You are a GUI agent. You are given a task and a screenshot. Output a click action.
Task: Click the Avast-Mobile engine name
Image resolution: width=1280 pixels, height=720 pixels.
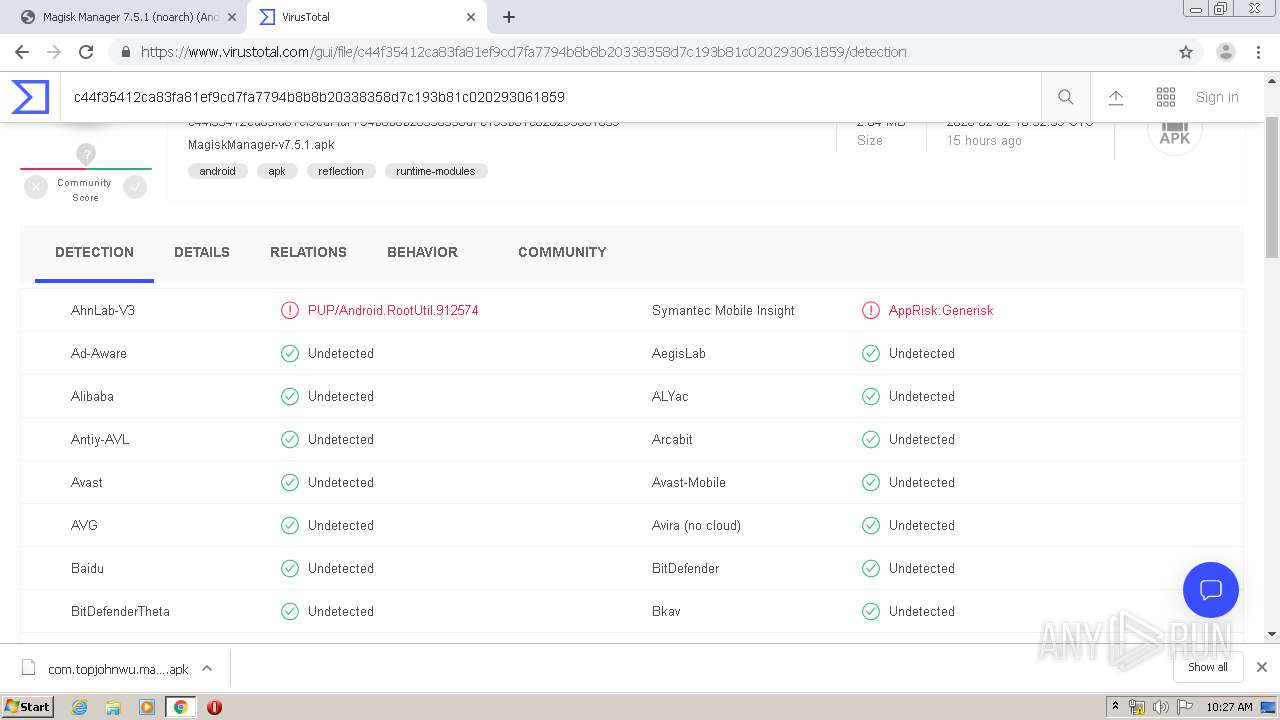pos(689,483)
